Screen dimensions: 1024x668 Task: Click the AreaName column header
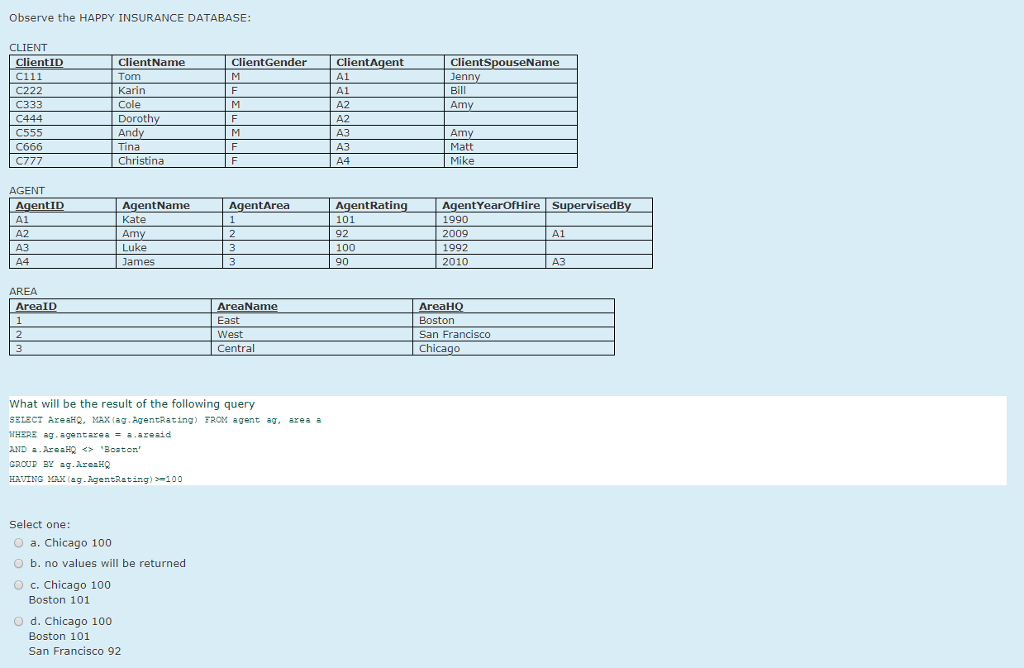tap(247, 306)
